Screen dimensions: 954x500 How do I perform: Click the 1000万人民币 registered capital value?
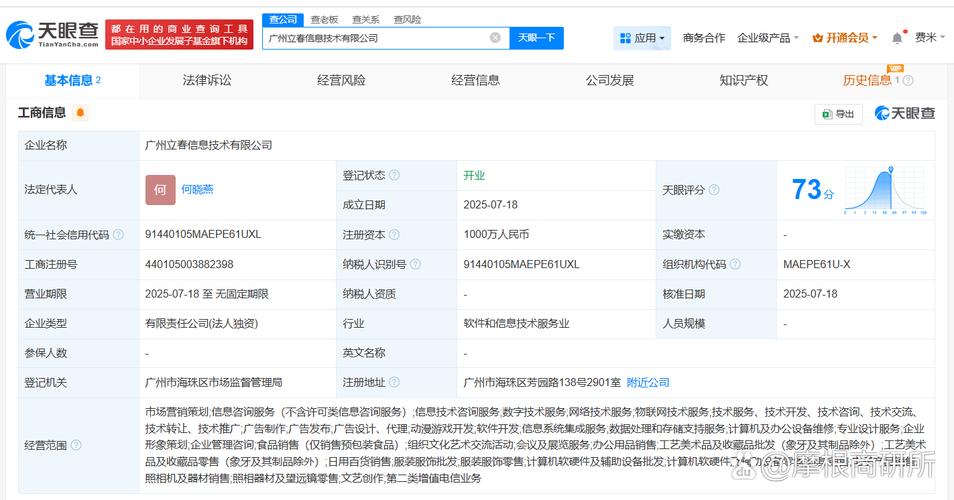[x=496, y=234]
